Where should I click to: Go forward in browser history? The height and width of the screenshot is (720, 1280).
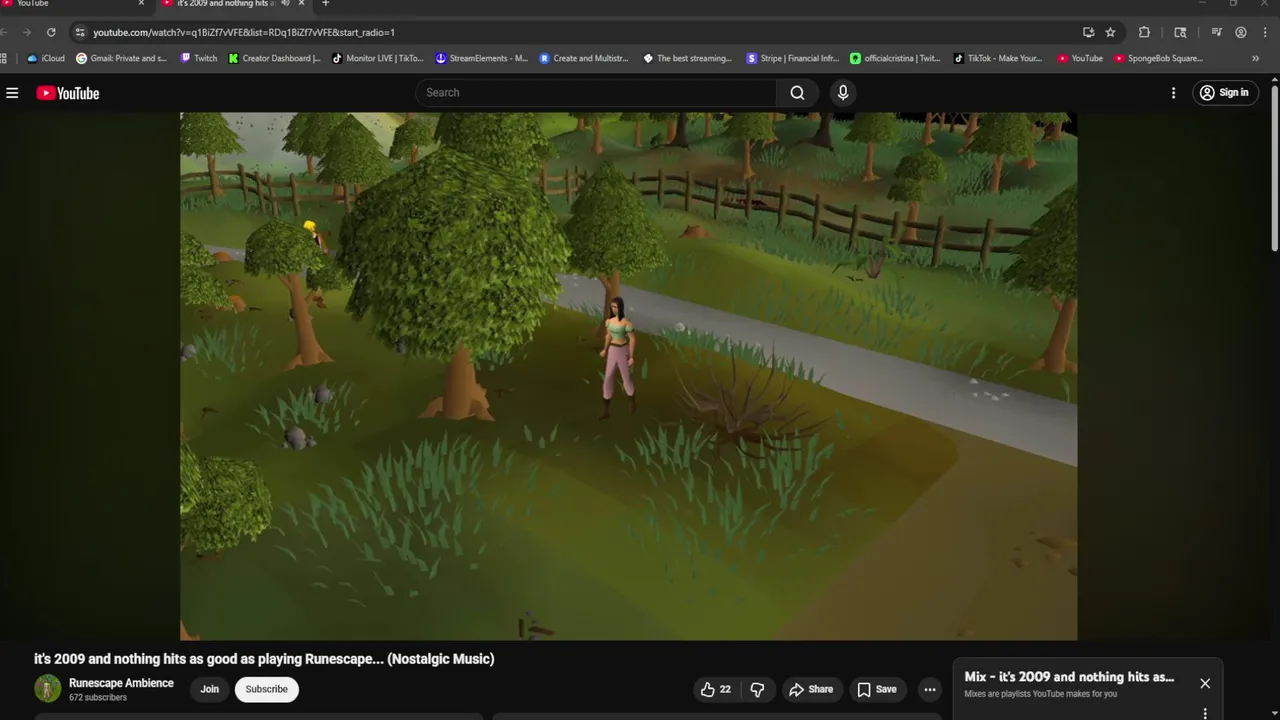[27, 32]
